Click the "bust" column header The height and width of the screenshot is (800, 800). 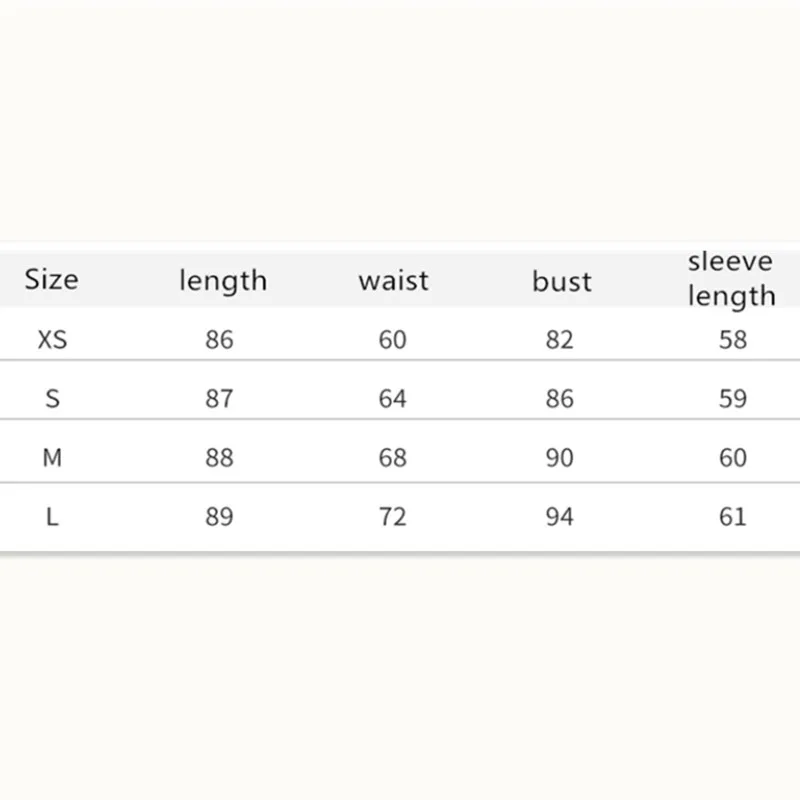click(x=562, y=281)
